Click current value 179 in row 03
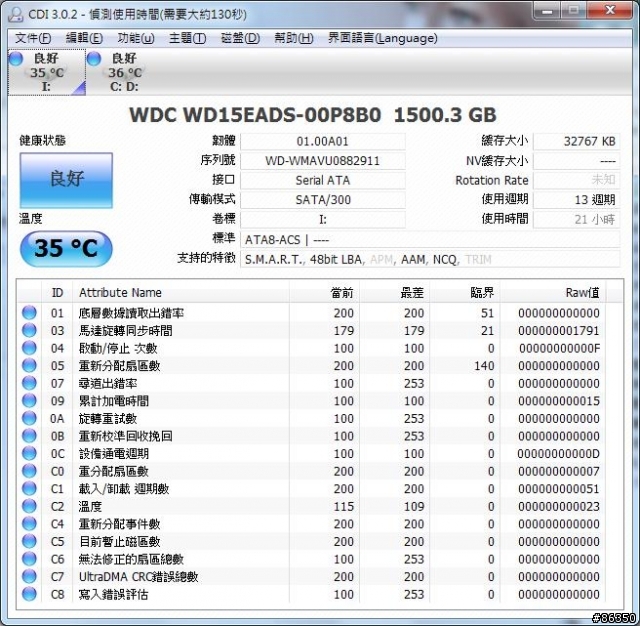 pyautogui.click(x=344, y=331)
